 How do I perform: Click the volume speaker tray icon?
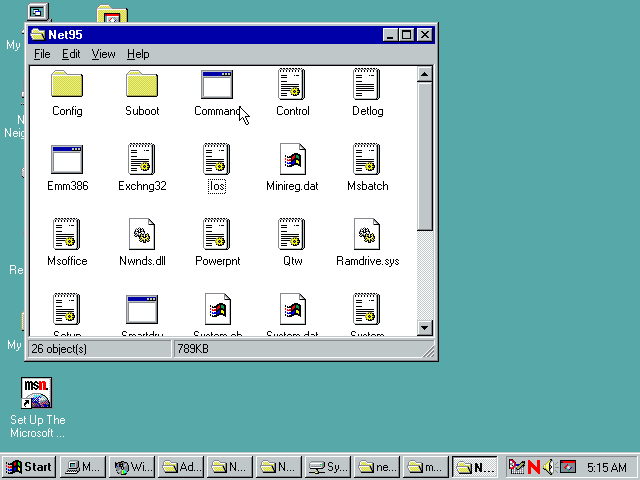click(x=548, y=467)
